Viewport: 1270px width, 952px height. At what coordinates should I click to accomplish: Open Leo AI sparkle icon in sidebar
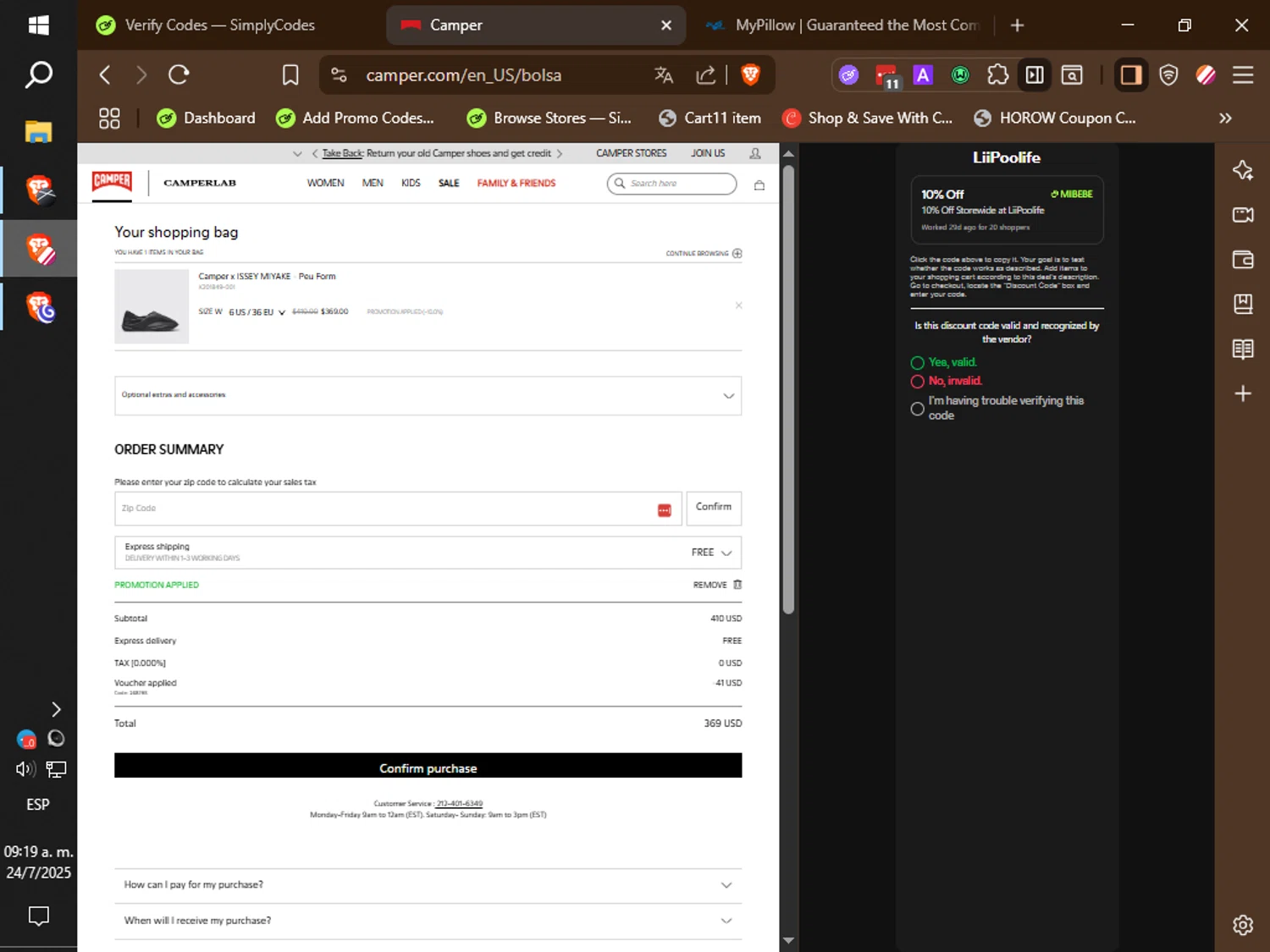[x=1243, y=170]
